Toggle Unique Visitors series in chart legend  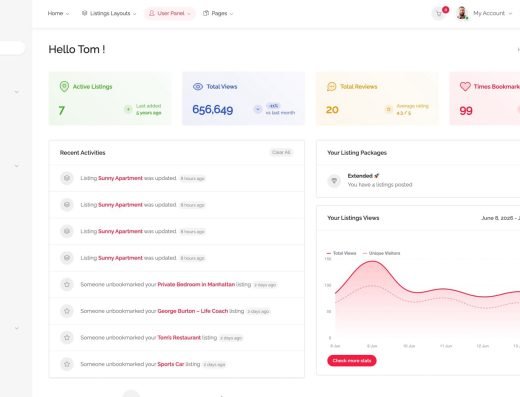381,253
